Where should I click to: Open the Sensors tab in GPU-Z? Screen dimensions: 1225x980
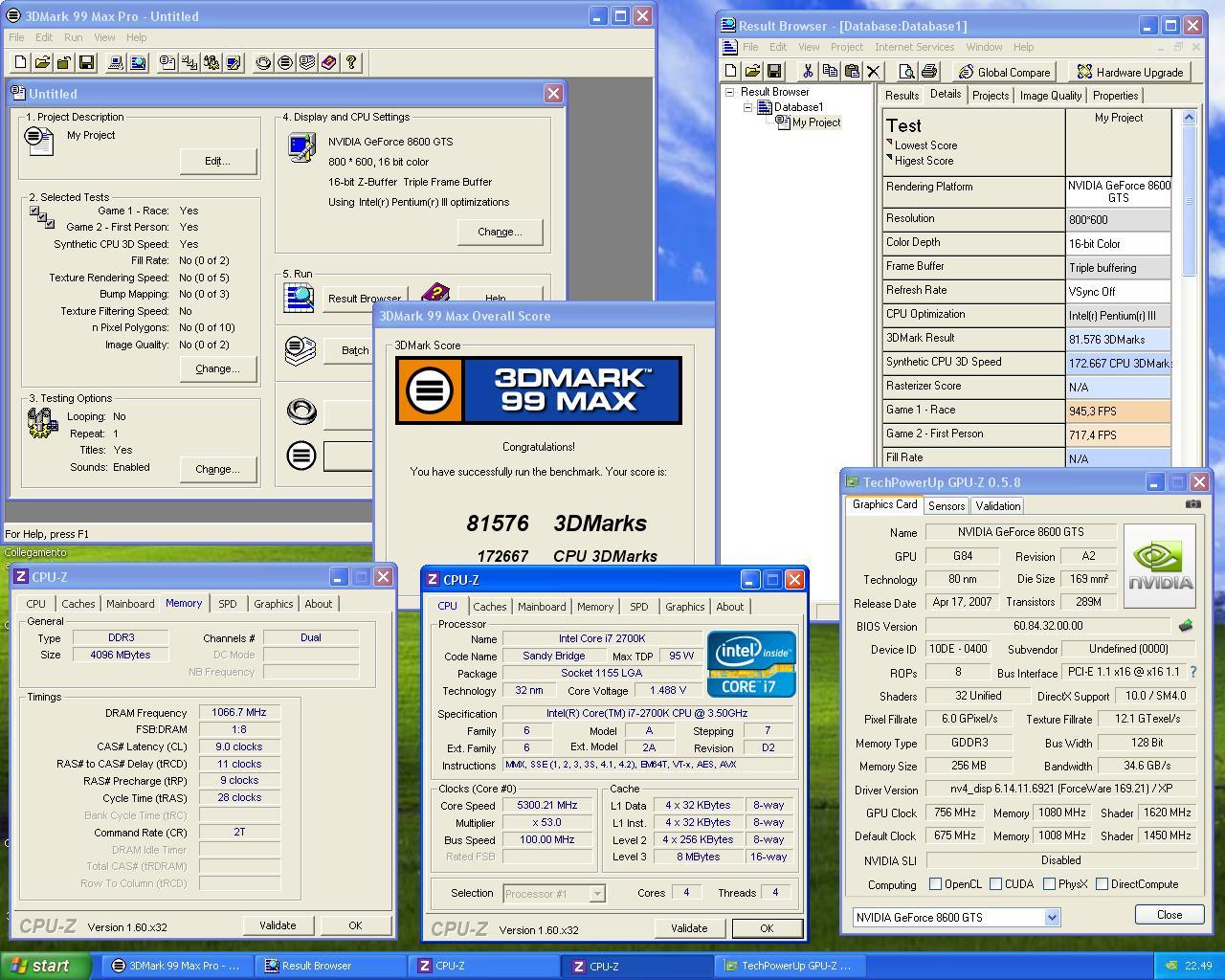pos(946,506)
